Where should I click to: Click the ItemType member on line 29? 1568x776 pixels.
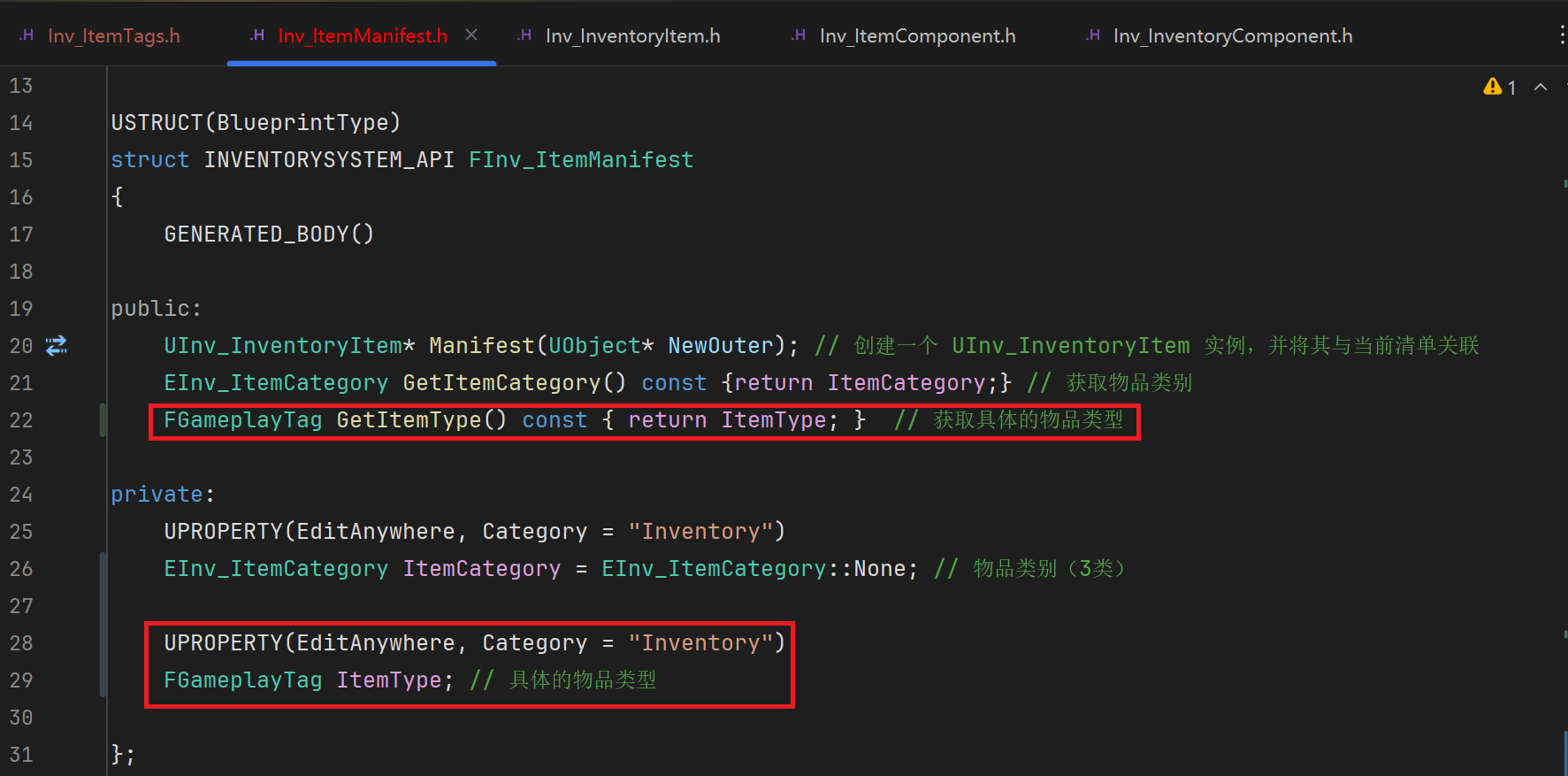[x=389, y=680]
